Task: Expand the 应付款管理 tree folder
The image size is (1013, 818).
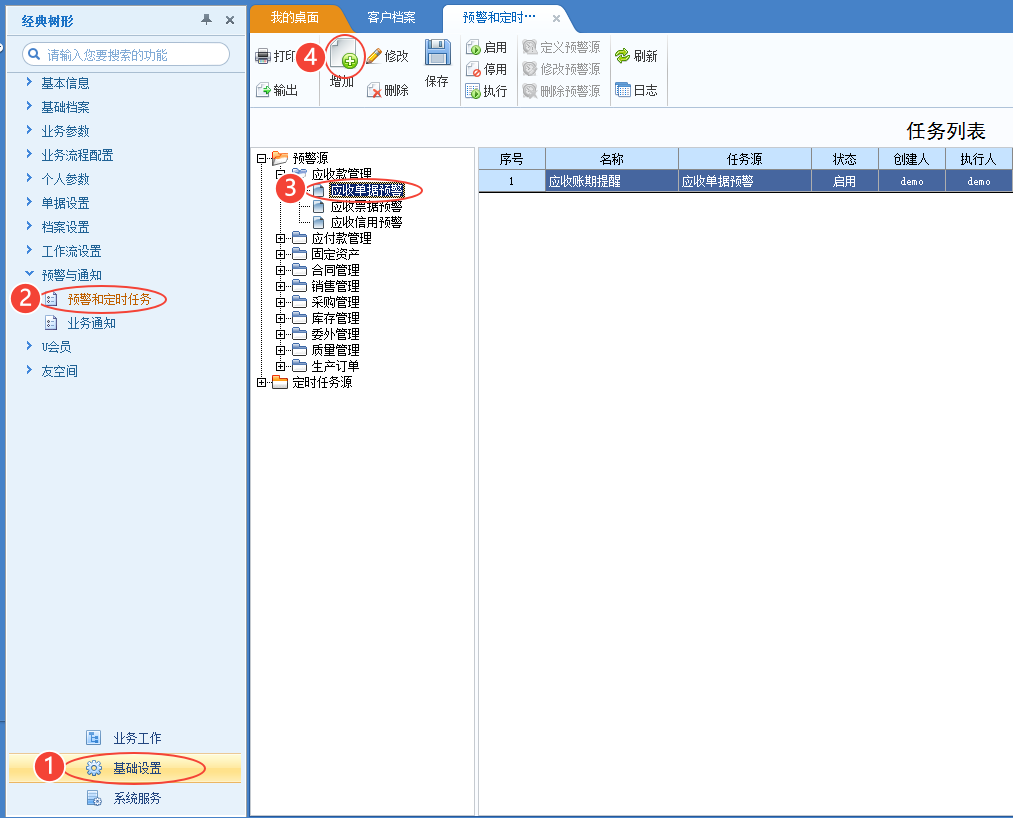Action: [x=280, y=238]
